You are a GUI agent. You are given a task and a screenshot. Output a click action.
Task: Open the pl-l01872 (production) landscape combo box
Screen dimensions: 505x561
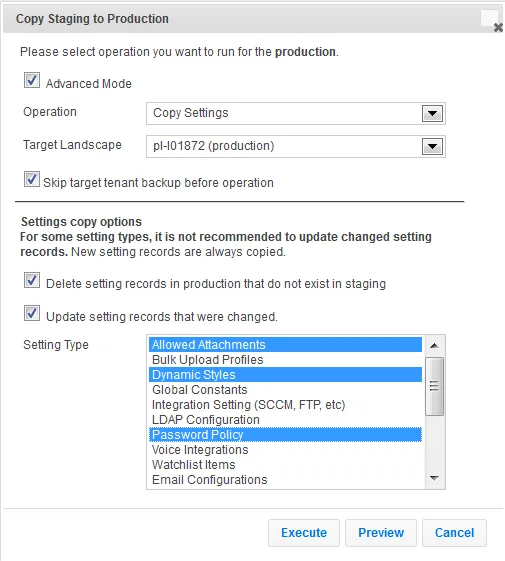(296, 146)
